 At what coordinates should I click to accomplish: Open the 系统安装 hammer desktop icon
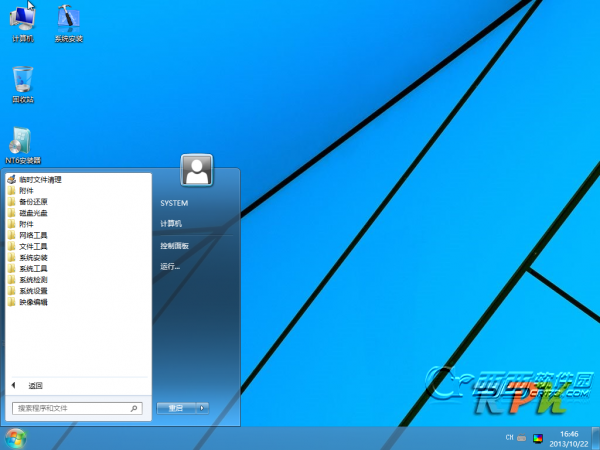pyautogui.click(x=68, y=22)
